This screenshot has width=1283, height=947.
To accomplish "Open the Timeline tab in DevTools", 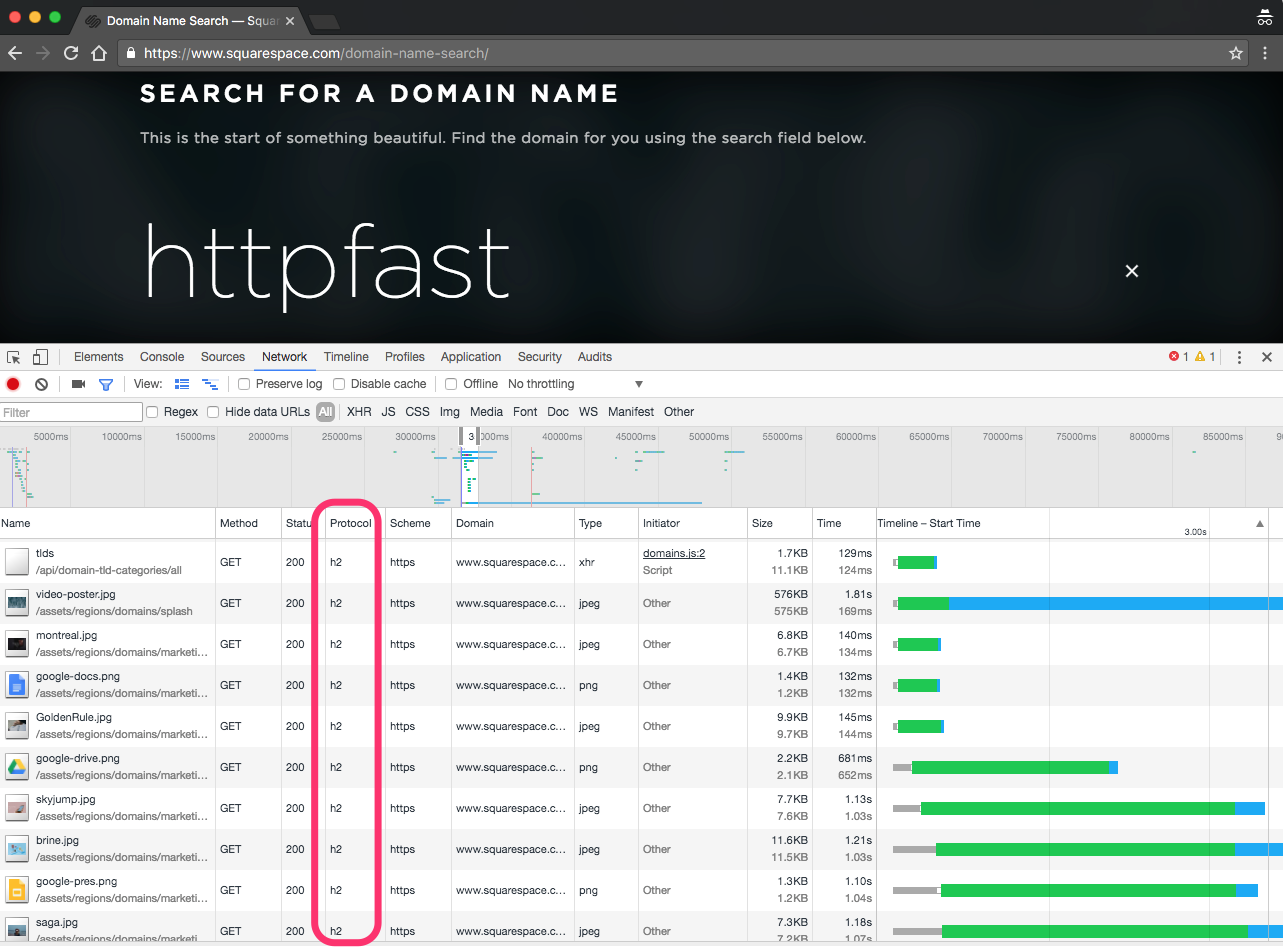I will pyautogui.click(x=346, y=357).
